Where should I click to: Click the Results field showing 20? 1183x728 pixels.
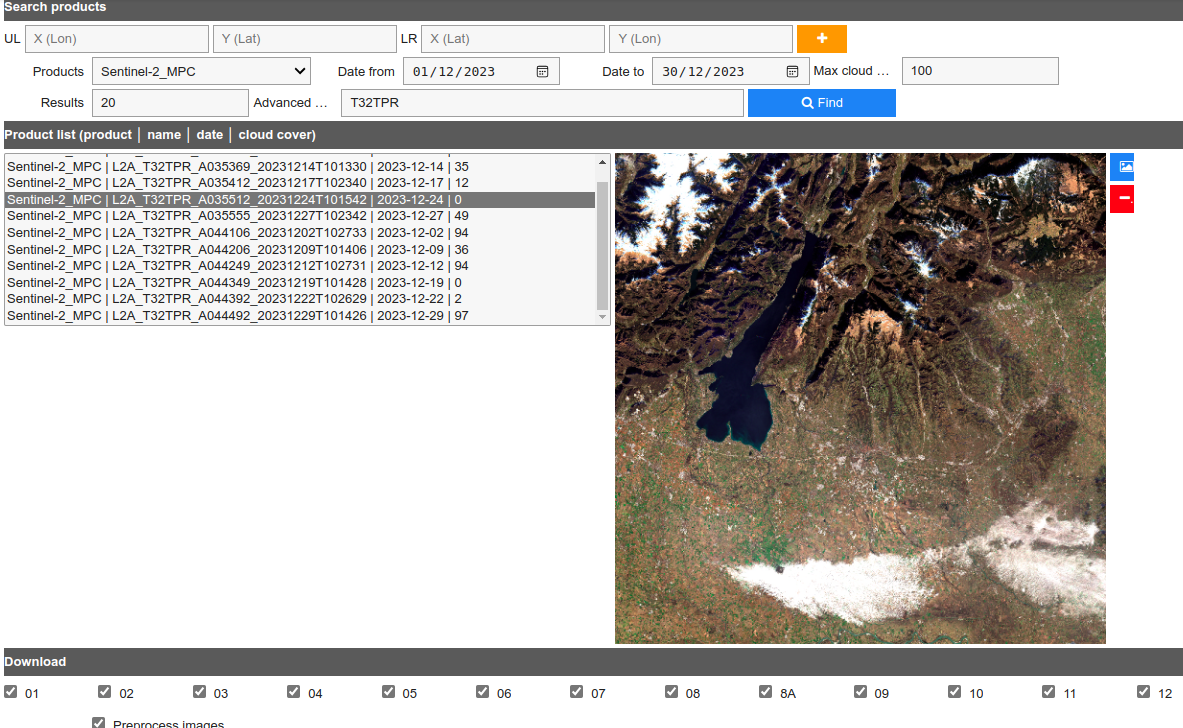[170, 102]
